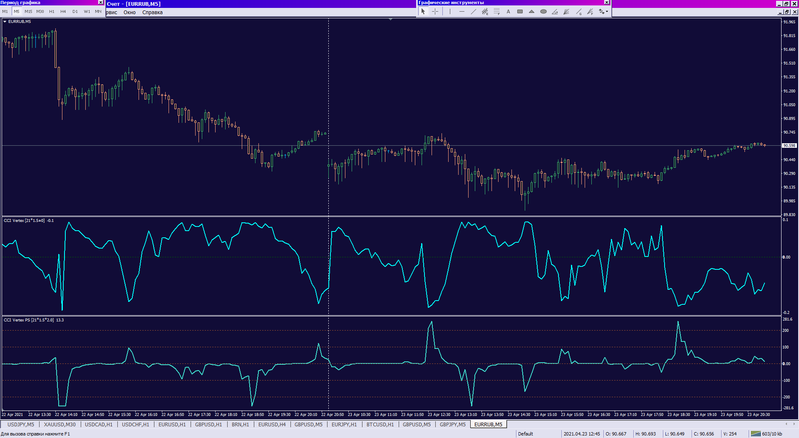The height and width of the screenshot is (438, 799).
Task: Switch chart to D1 timeframe
Action: point(75,11)
